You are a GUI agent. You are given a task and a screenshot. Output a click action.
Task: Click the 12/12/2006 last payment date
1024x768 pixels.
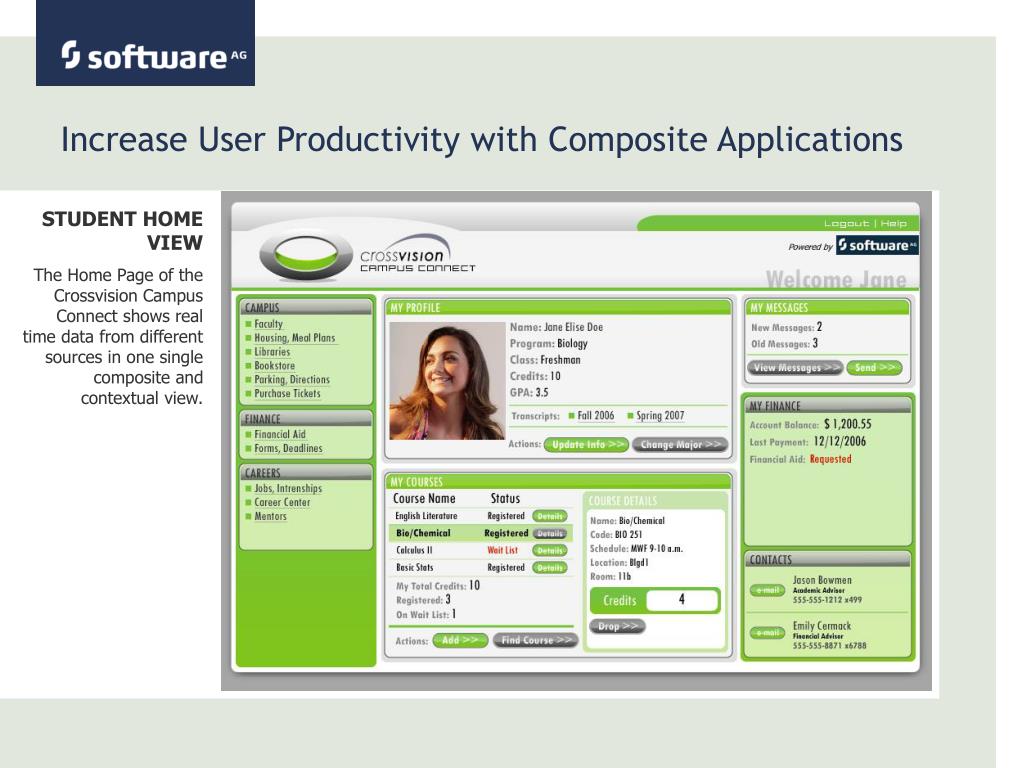[840, 441]
